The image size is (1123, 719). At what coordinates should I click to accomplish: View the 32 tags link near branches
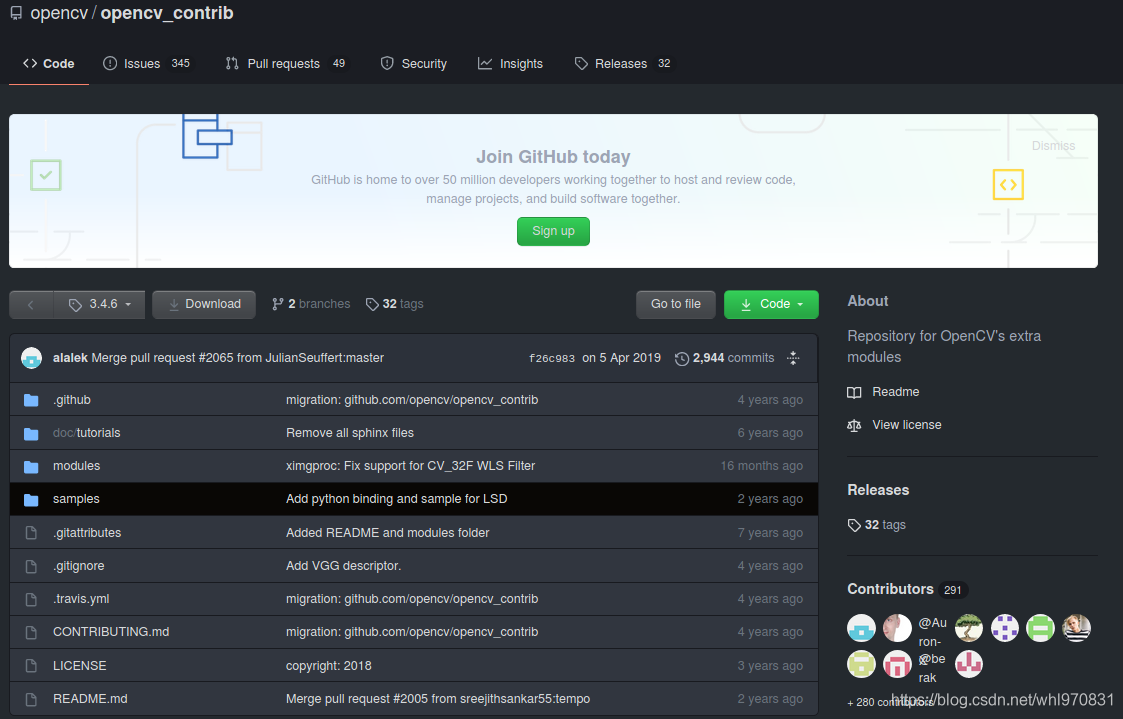[x=394, y=304]
